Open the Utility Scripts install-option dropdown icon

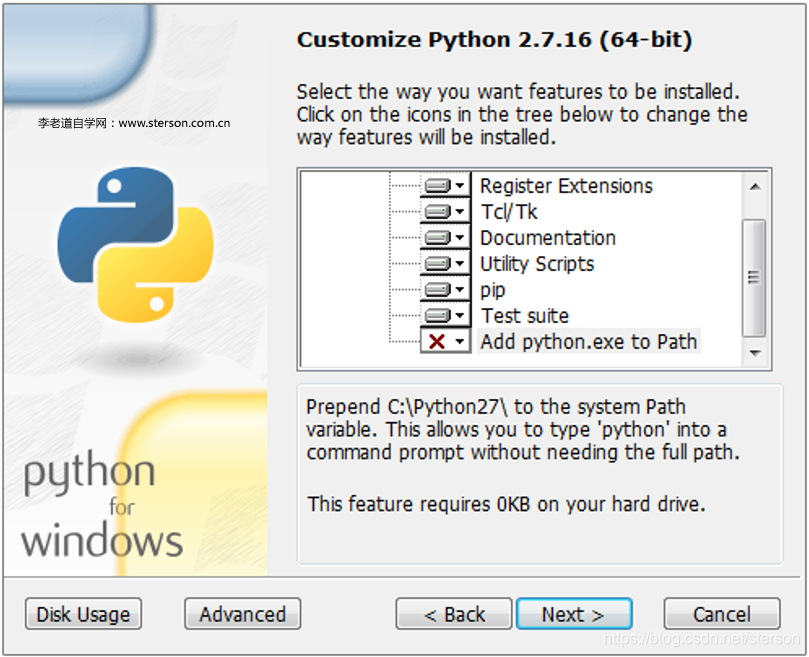click(446, 264)
